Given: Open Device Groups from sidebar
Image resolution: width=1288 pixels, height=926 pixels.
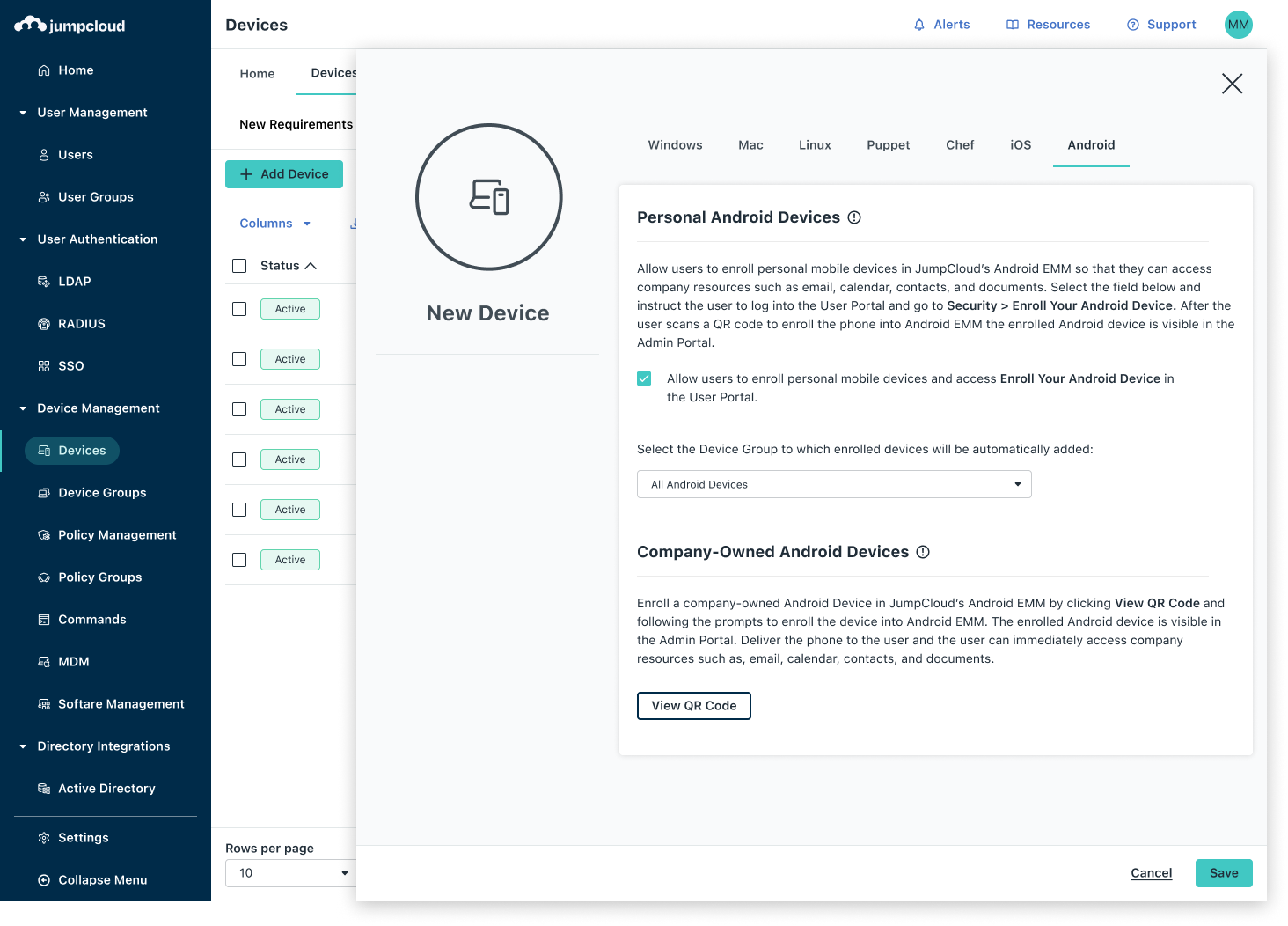Looking at the screenshot, I should (x=101, y=492).
